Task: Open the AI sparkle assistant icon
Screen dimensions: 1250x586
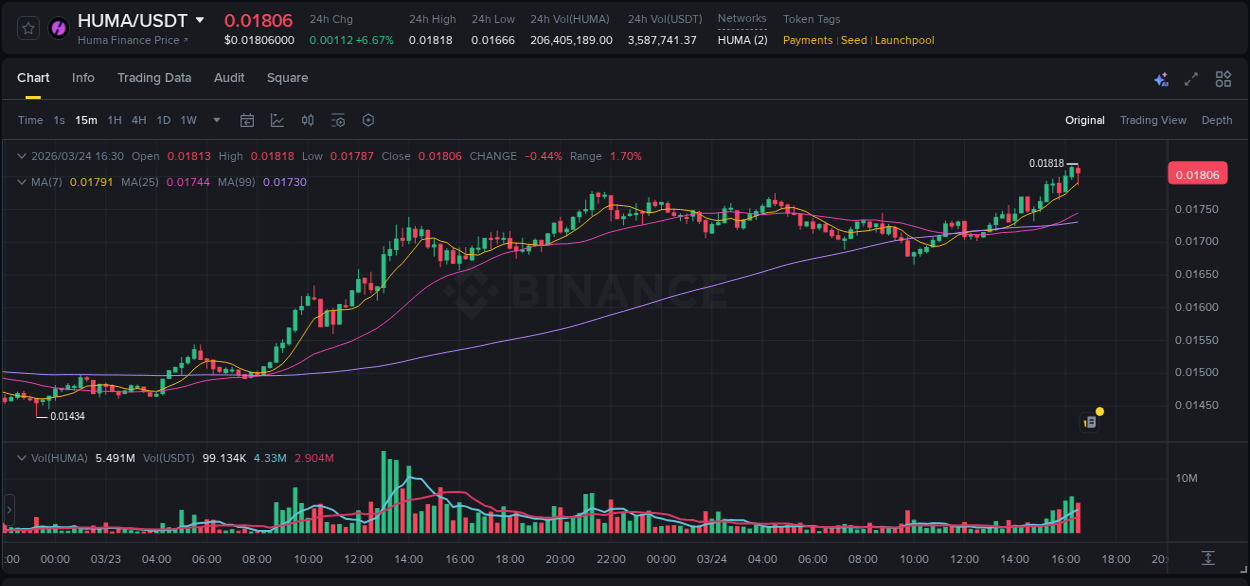Action: 1161,79
